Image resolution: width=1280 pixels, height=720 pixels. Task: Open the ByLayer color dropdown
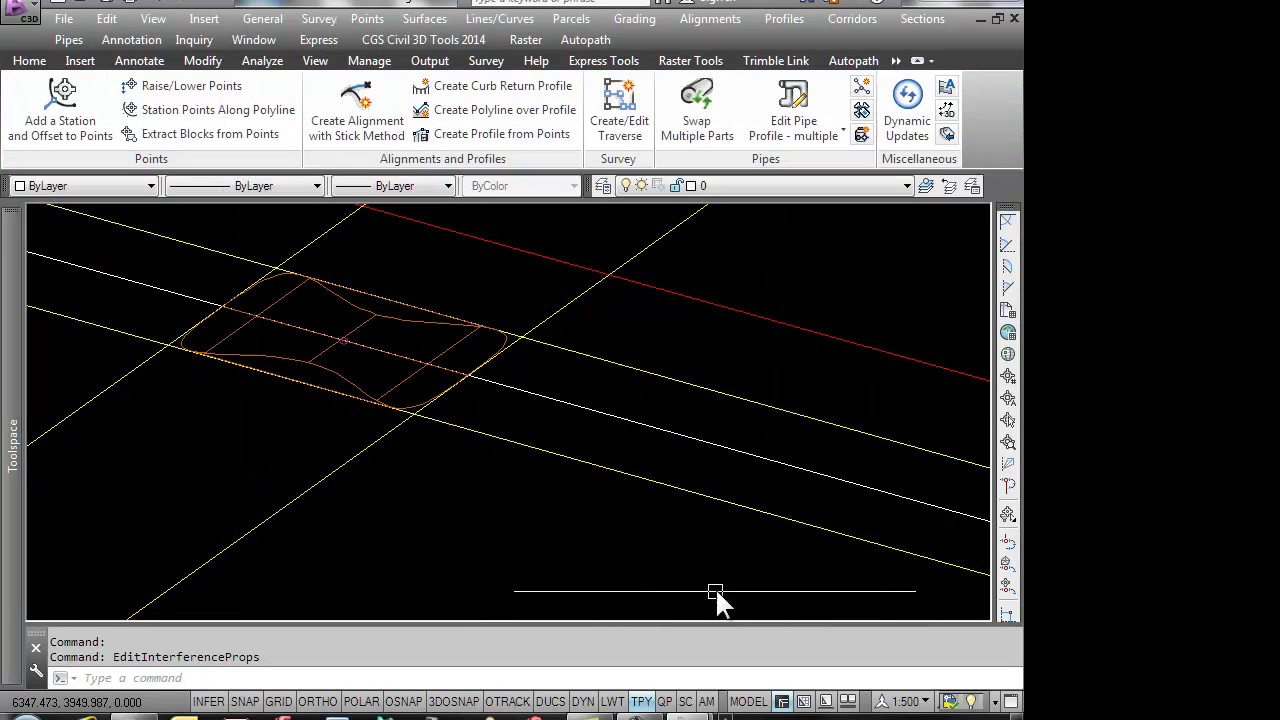point(150,186)
